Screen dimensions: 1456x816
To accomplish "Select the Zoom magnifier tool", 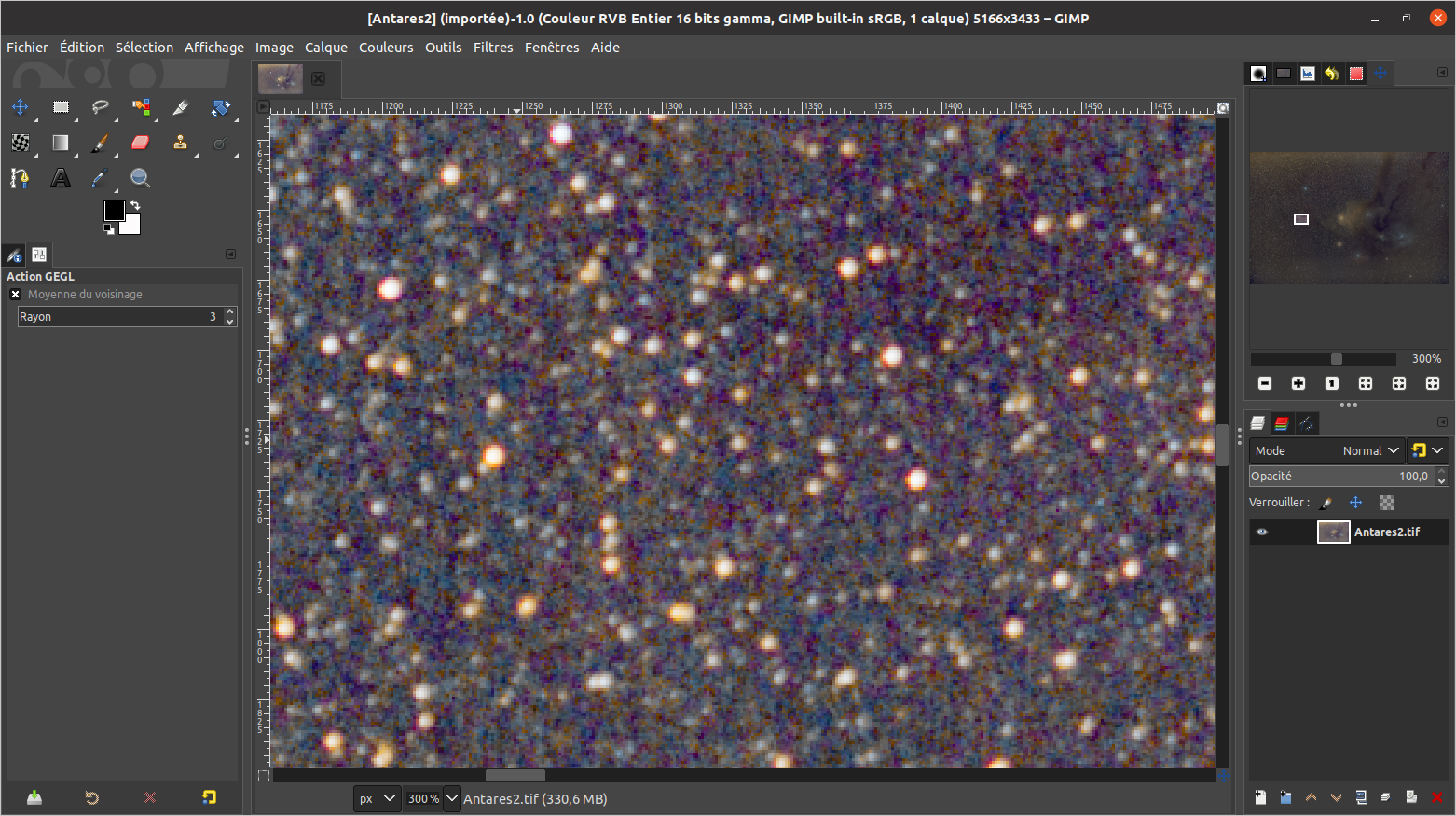I will point(141,178).
